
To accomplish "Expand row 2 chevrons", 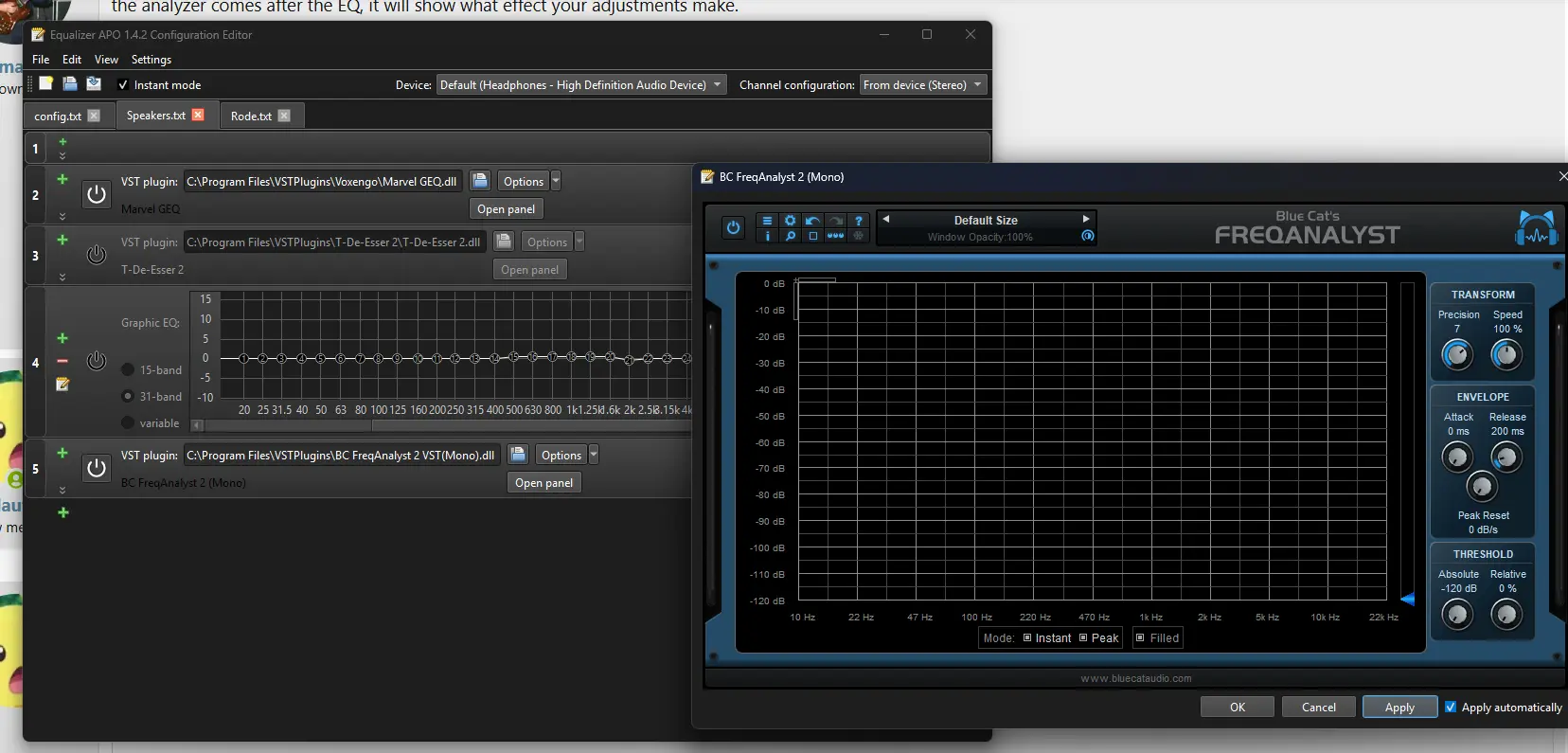I will 62,216.
